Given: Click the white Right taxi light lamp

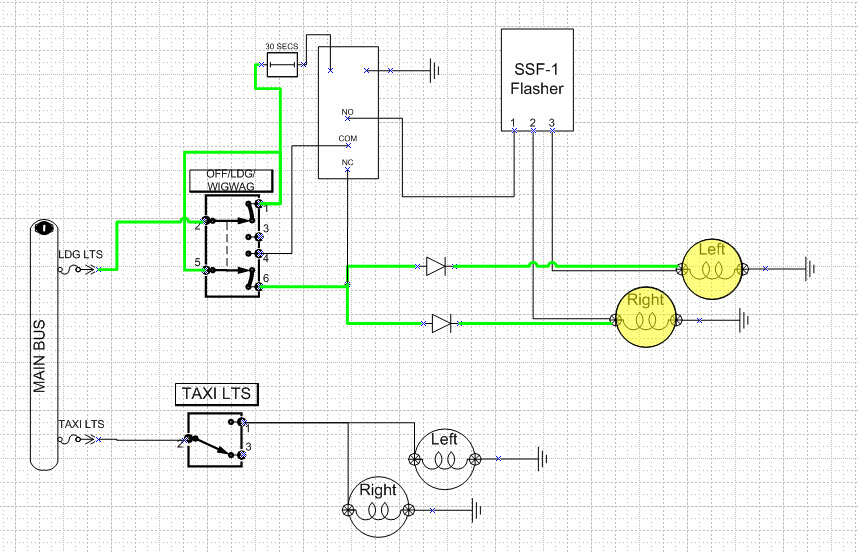Looking at the screenshot, I should (378, 510).
